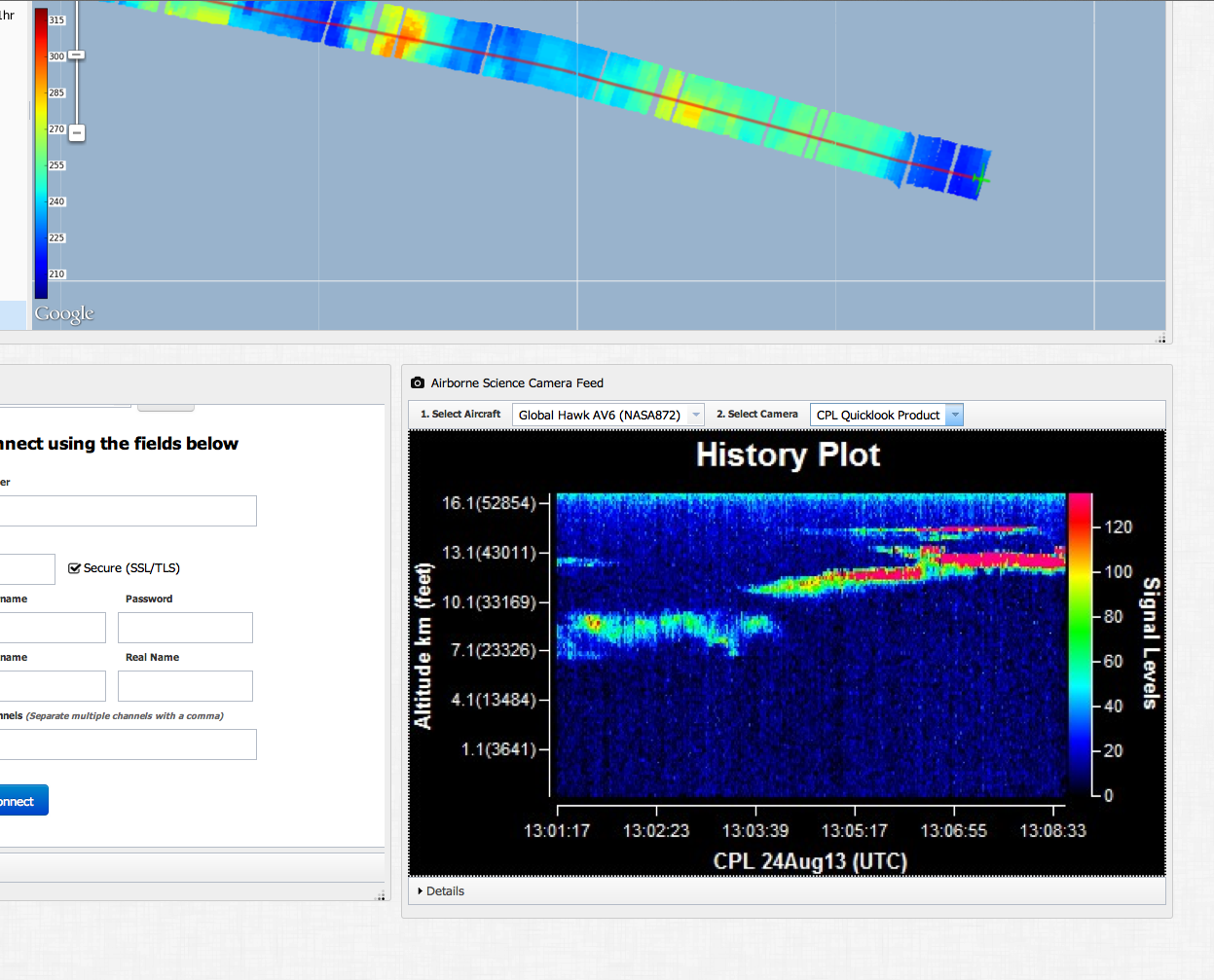Grab the map panel resize grip
1214x980 pixels.
tap(1160, 339)
